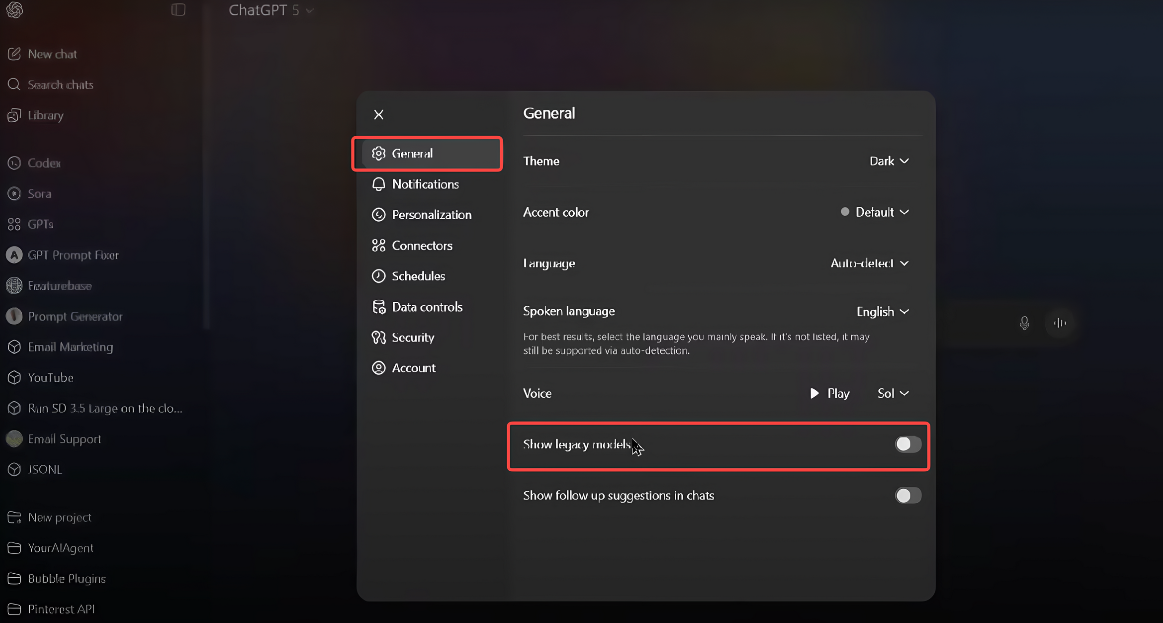Viewport: 1163px width, 623px height.
Task: Open voice mode with the waveform icon
Action: (1059, 323)
